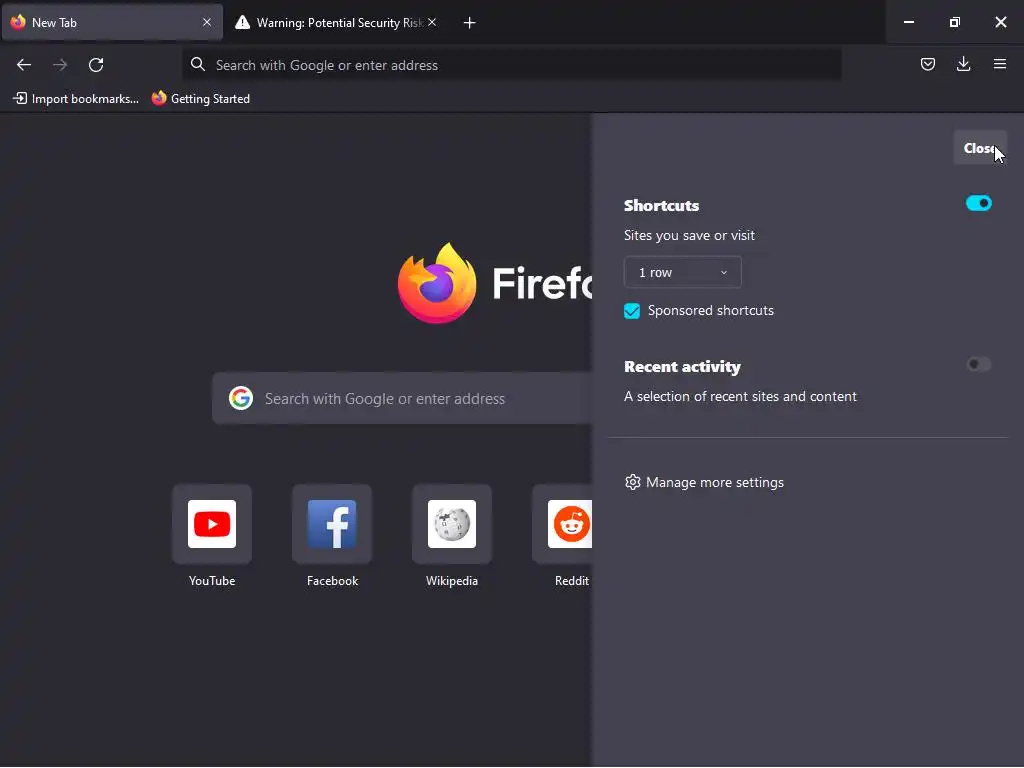Switch to Warning: Potential Security Risk tab

click(x=336, y=22)
